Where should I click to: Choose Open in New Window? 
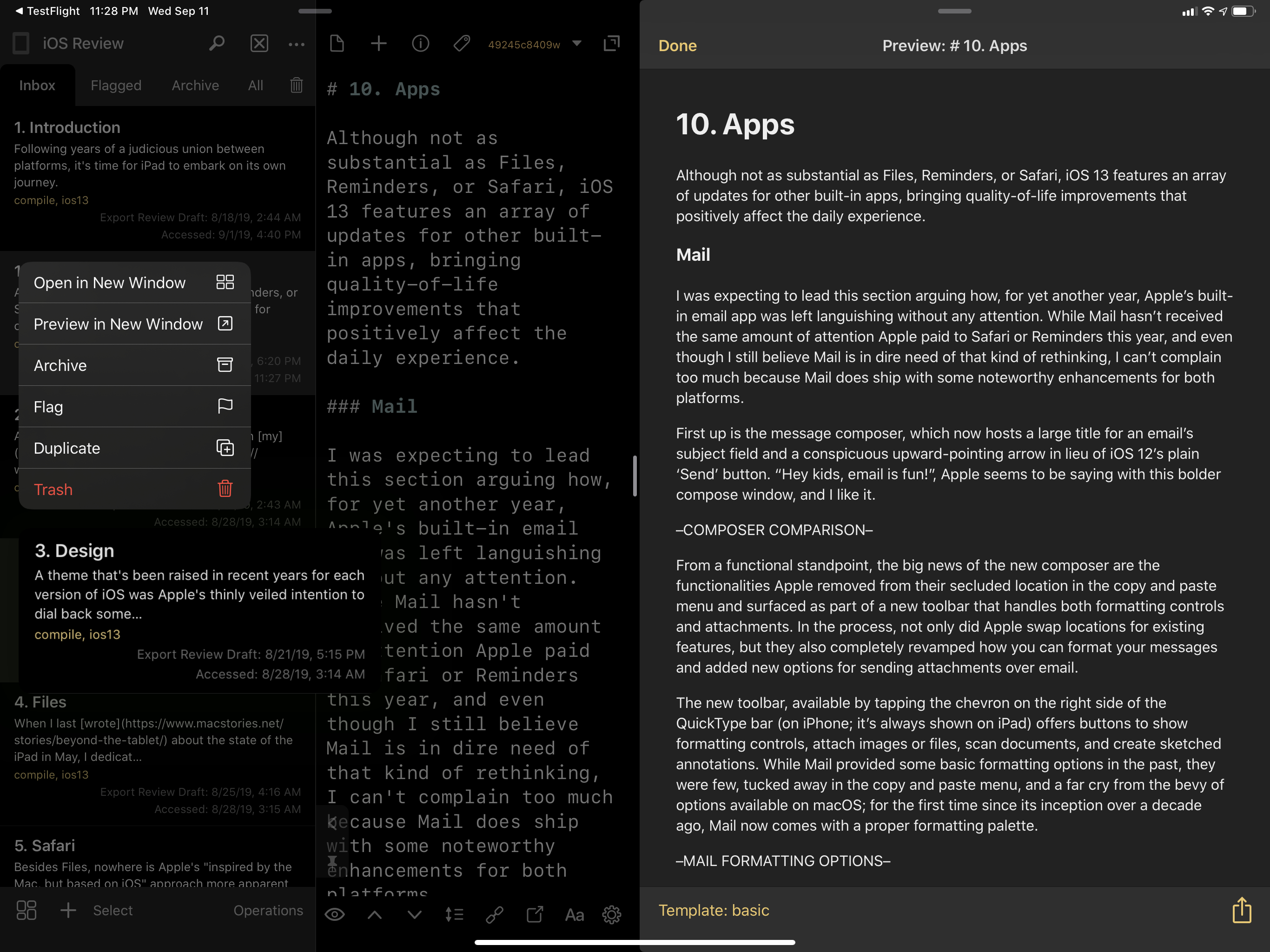[x=134, y=283]
